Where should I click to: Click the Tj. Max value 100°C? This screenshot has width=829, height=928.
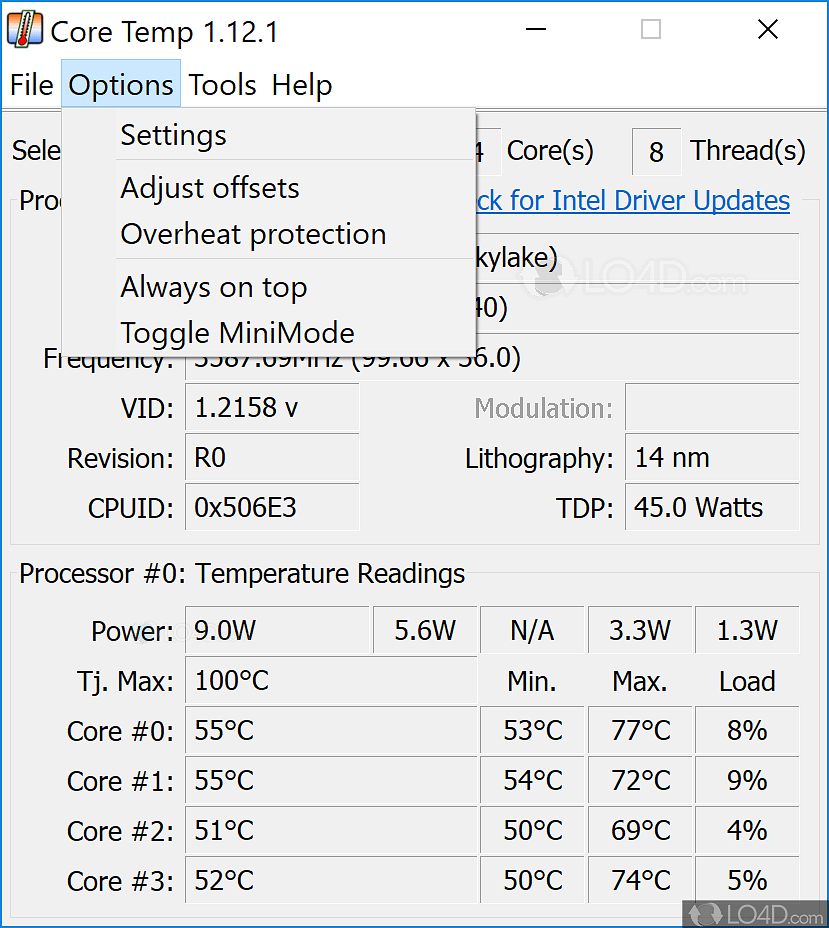click(x=331, y=680)
